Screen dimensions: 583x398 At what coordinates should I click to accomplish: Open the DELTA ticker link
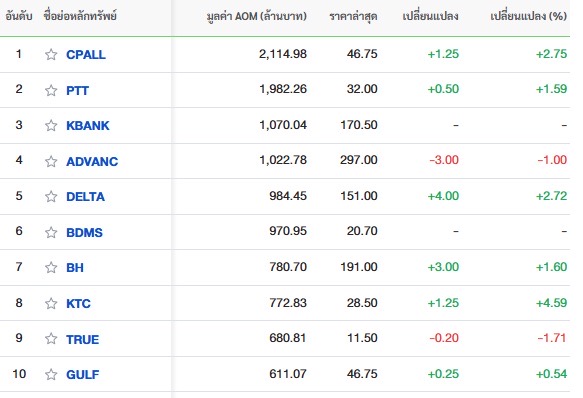point(86,196)
